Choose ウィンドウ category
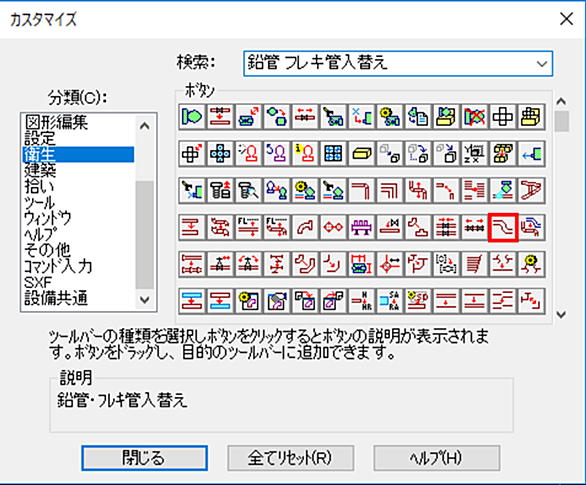The image size is (586, 485). coord(47,218)
